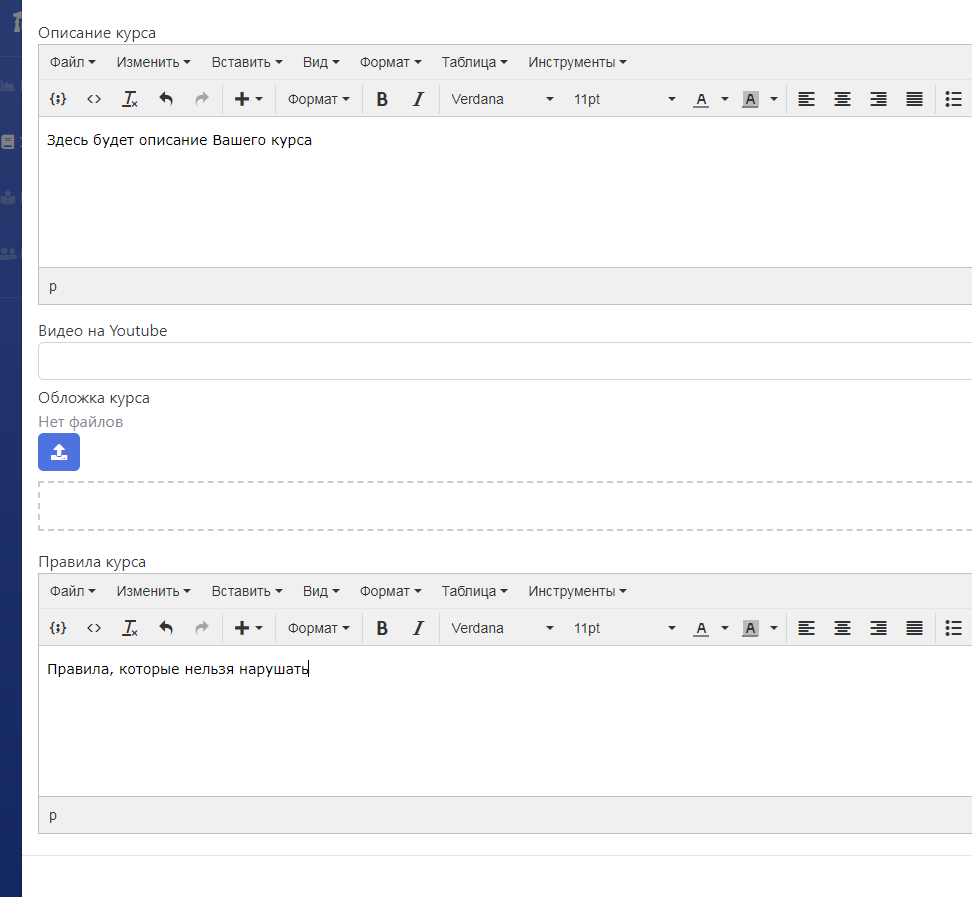This screenshot has height=897, width=972.
Task: Center align text in course rules editor
Action: (x=843, y=628)
